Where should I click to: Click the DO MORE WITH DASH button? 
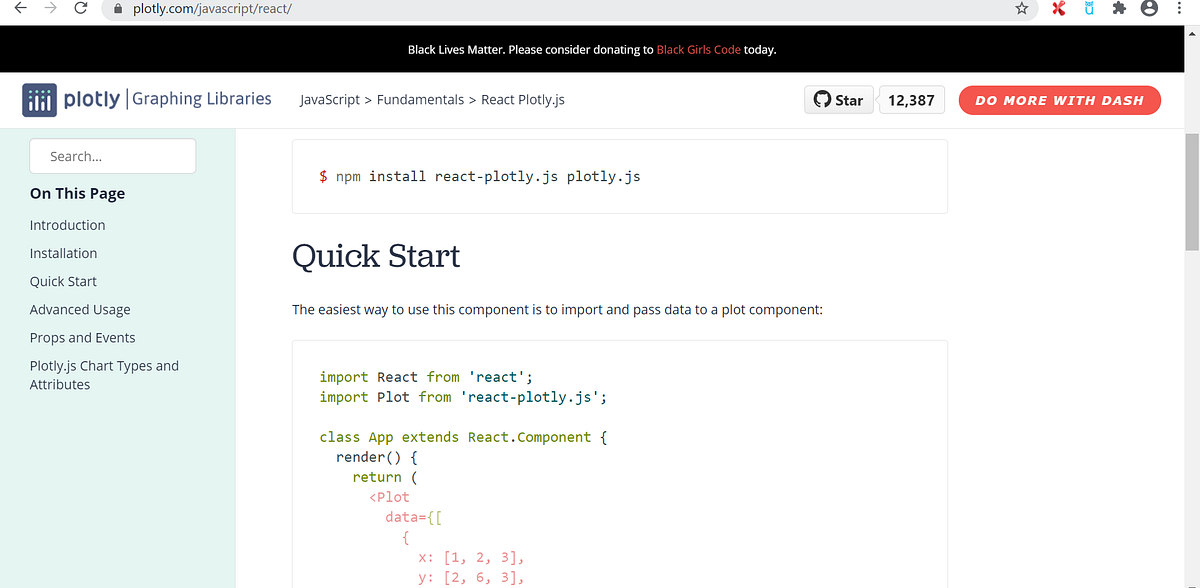1059,100
